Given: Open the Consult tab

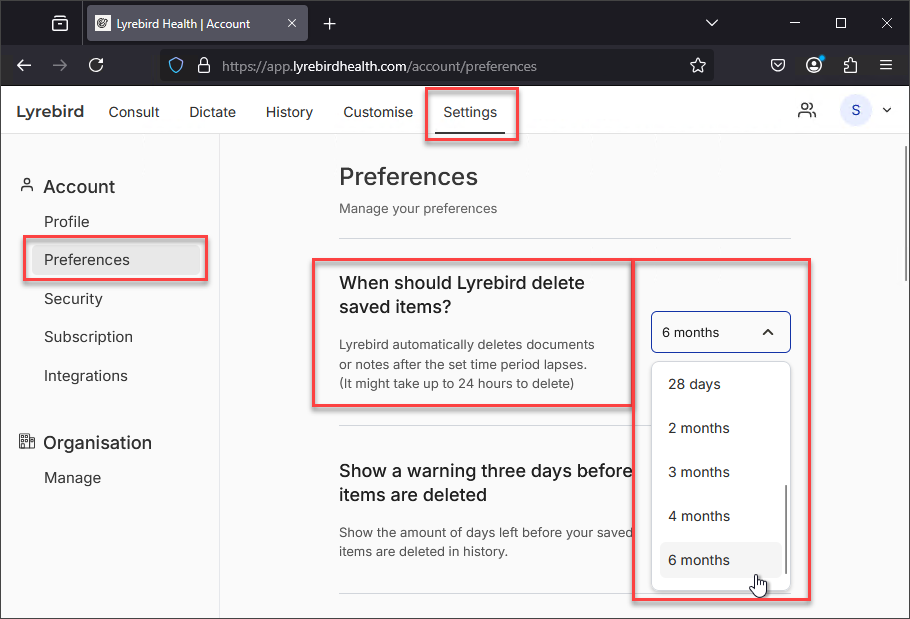Looking at the screenshot, I should (x=133, y=112).
